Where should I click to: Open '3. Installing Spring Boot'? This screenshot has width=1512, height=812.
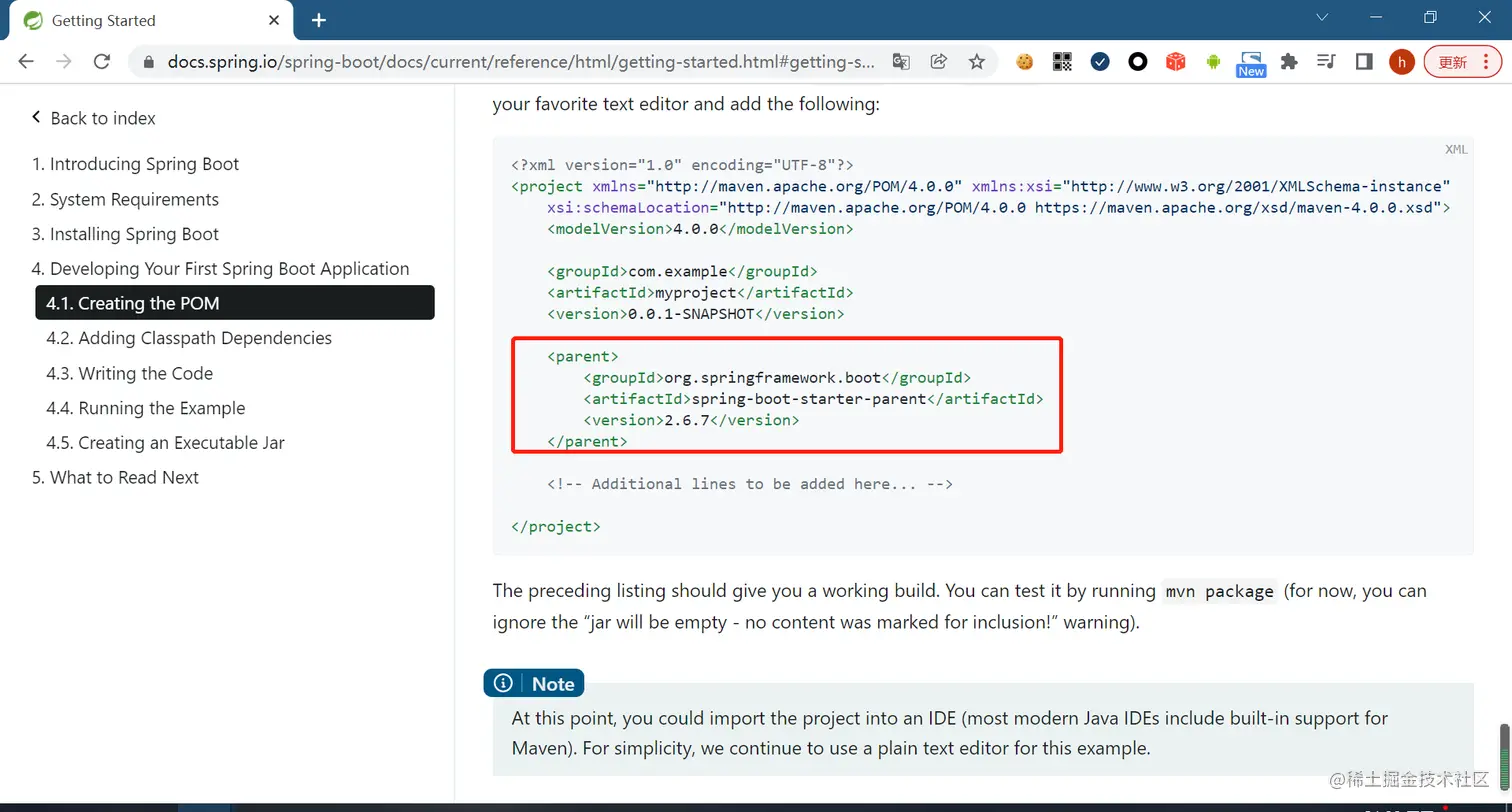click(x=125, y=234)
